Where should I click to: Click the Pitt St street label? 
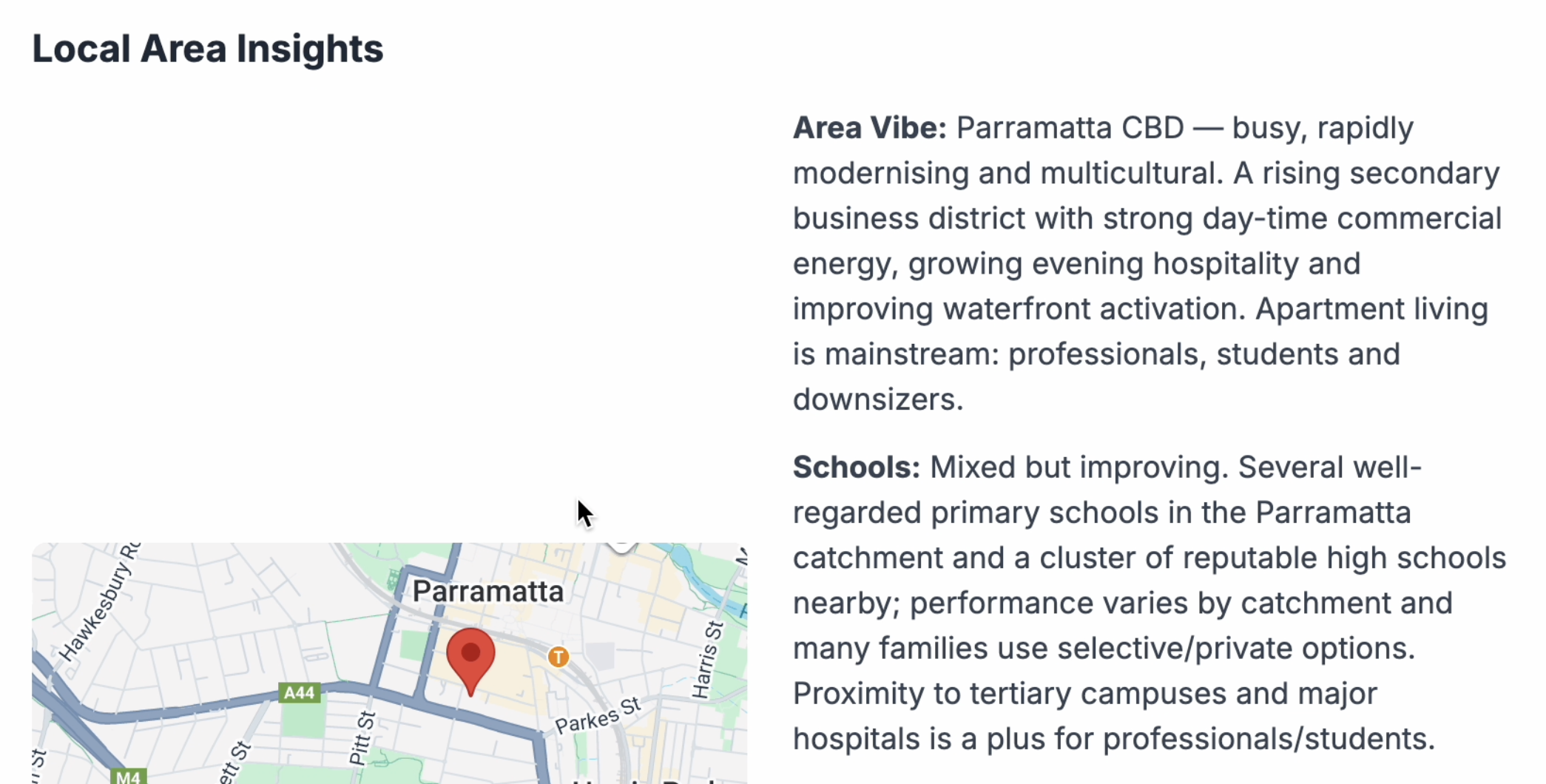pyautogui.click(x=362, y=738)
